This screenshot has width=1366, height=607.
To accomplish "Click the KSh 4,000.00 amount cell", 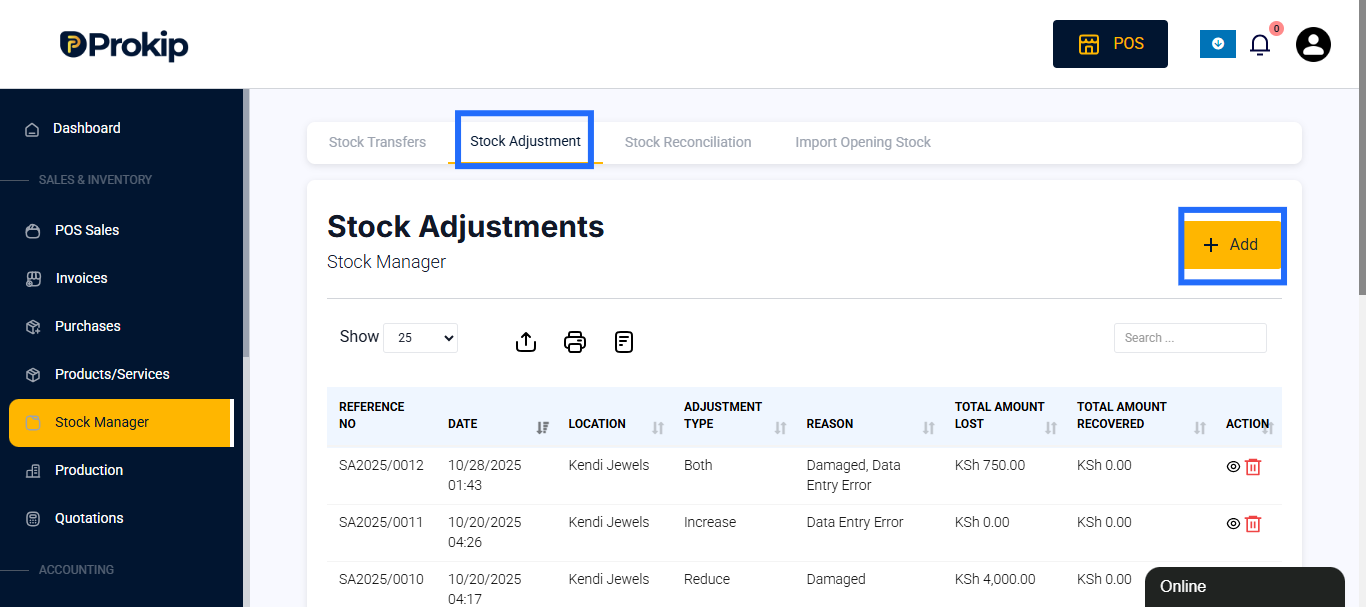I will pos(995,579).
